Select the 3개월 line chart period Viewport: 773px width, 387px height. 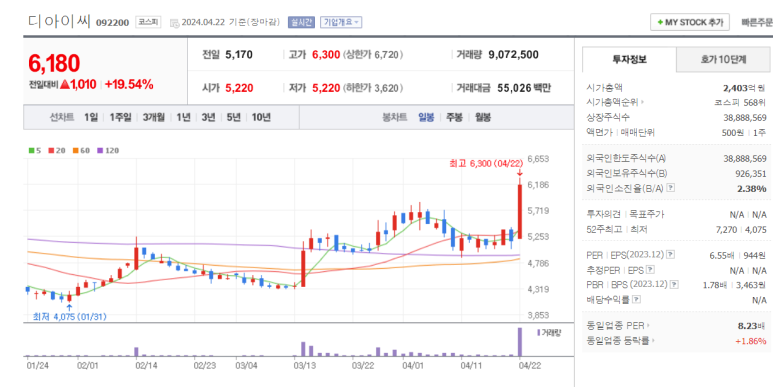(154, 117)
